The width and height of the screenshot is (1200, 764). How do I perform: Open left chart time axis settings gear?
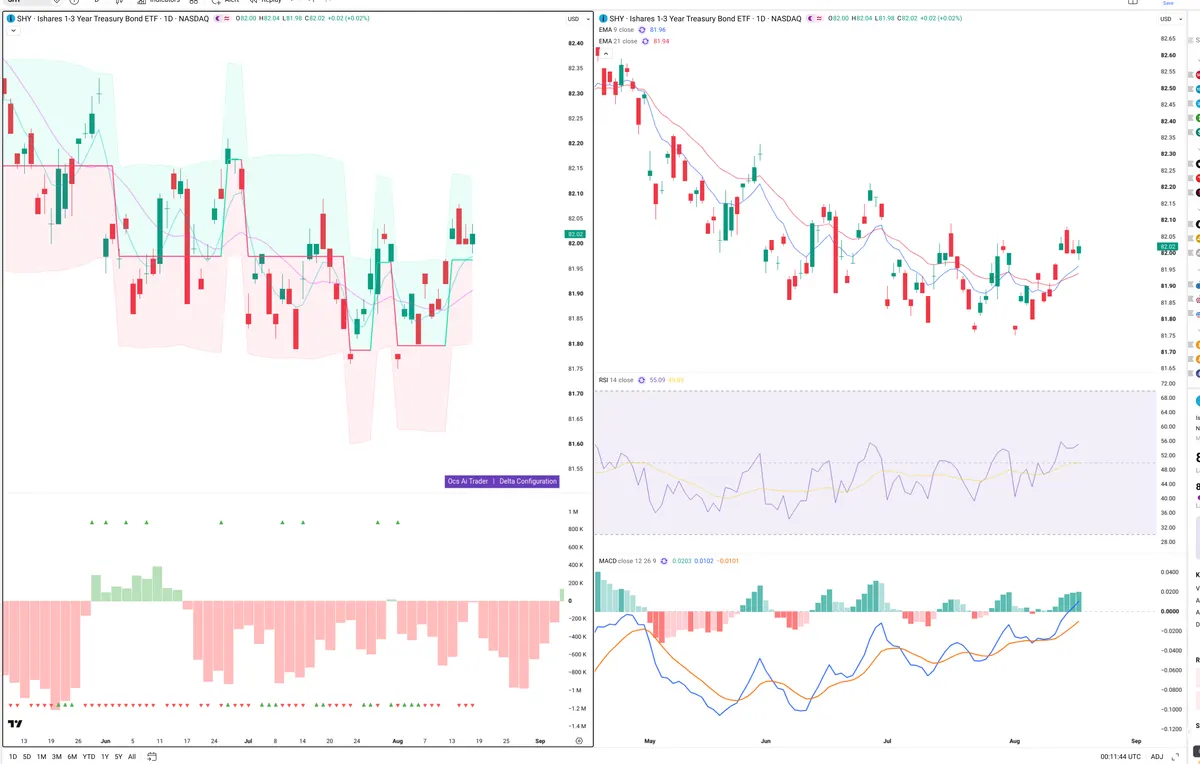579,740
